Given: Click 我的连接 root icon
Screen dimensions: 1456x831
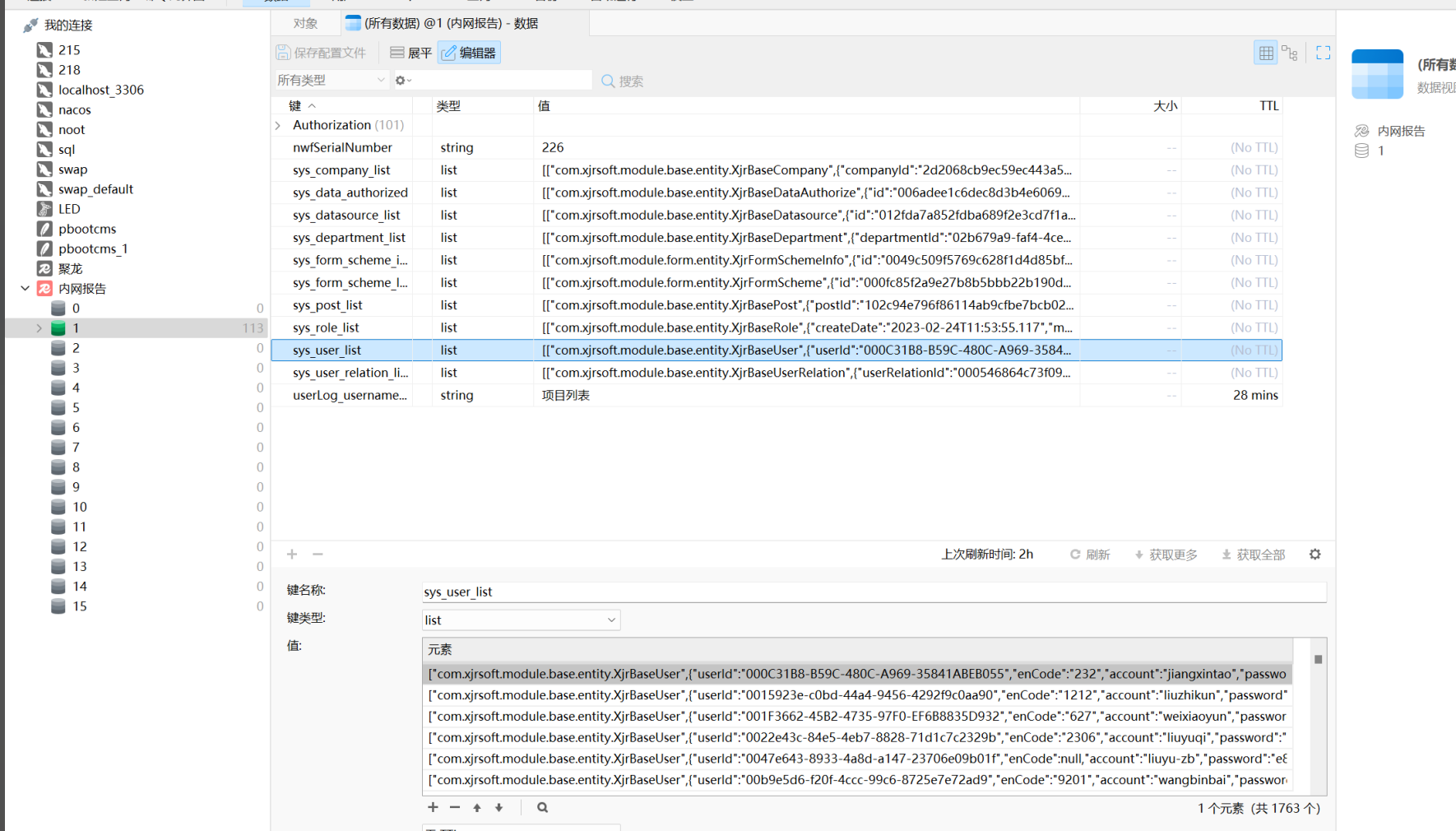Looking at the screenshot, I should 30,26.
